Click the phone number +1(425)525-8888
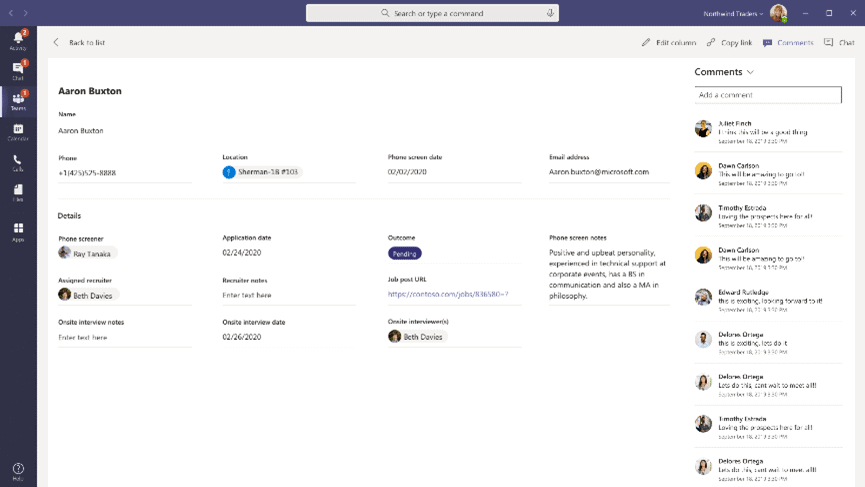The image size is (865, 487). [x=87, y=173]
